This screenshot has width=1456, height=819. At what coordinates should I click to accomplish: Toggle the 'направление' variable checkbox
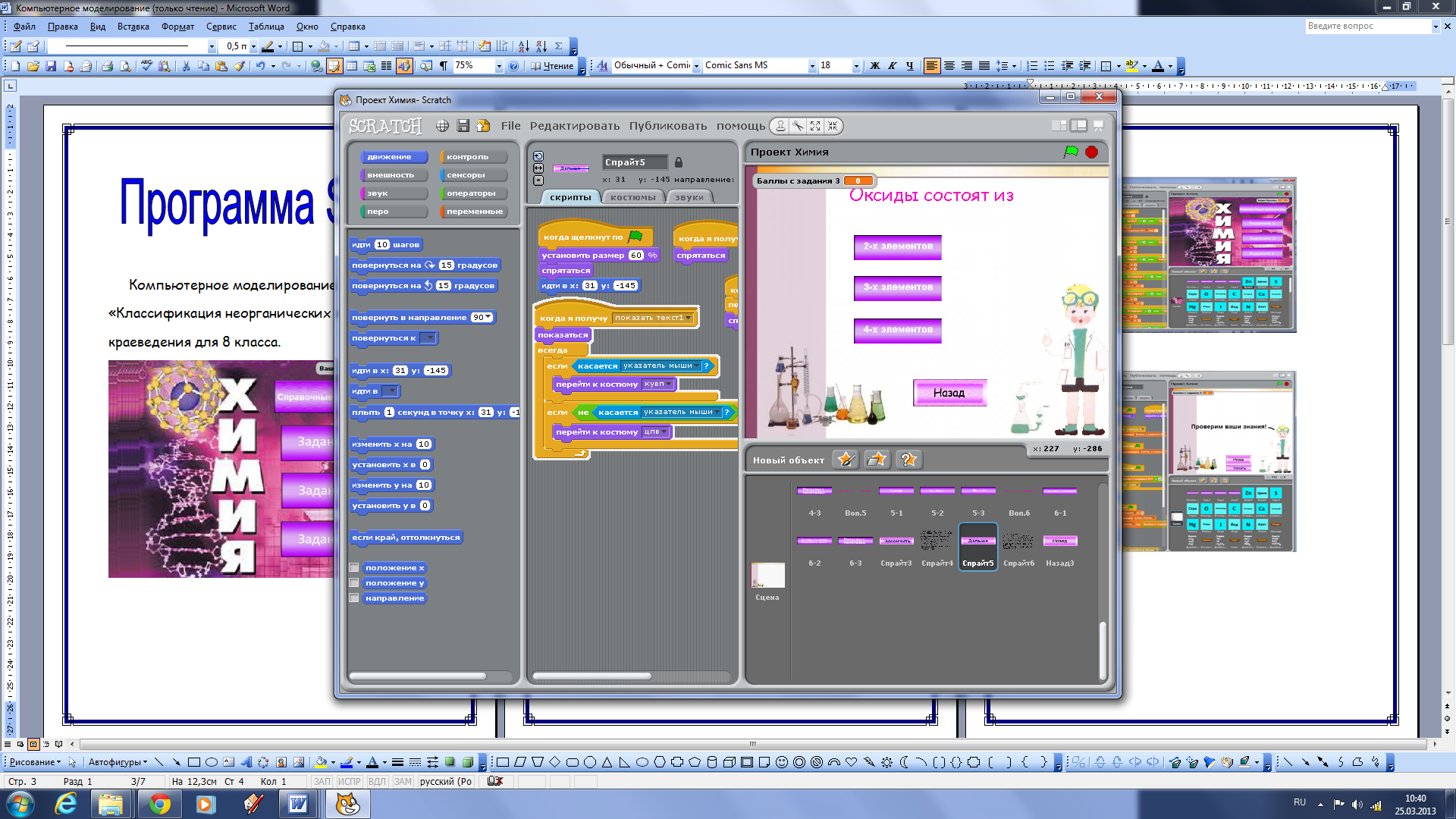click(353, 598)
